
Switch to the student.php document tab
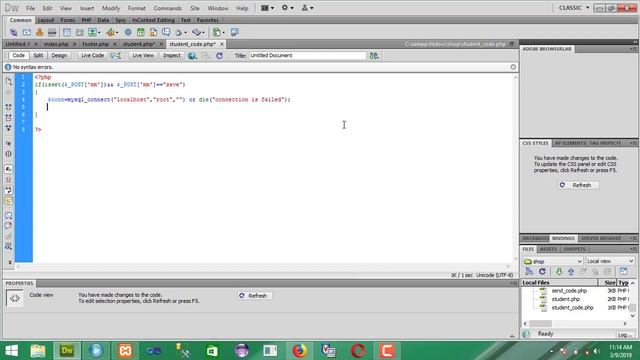pyautogui.click(x=139, y=44)
